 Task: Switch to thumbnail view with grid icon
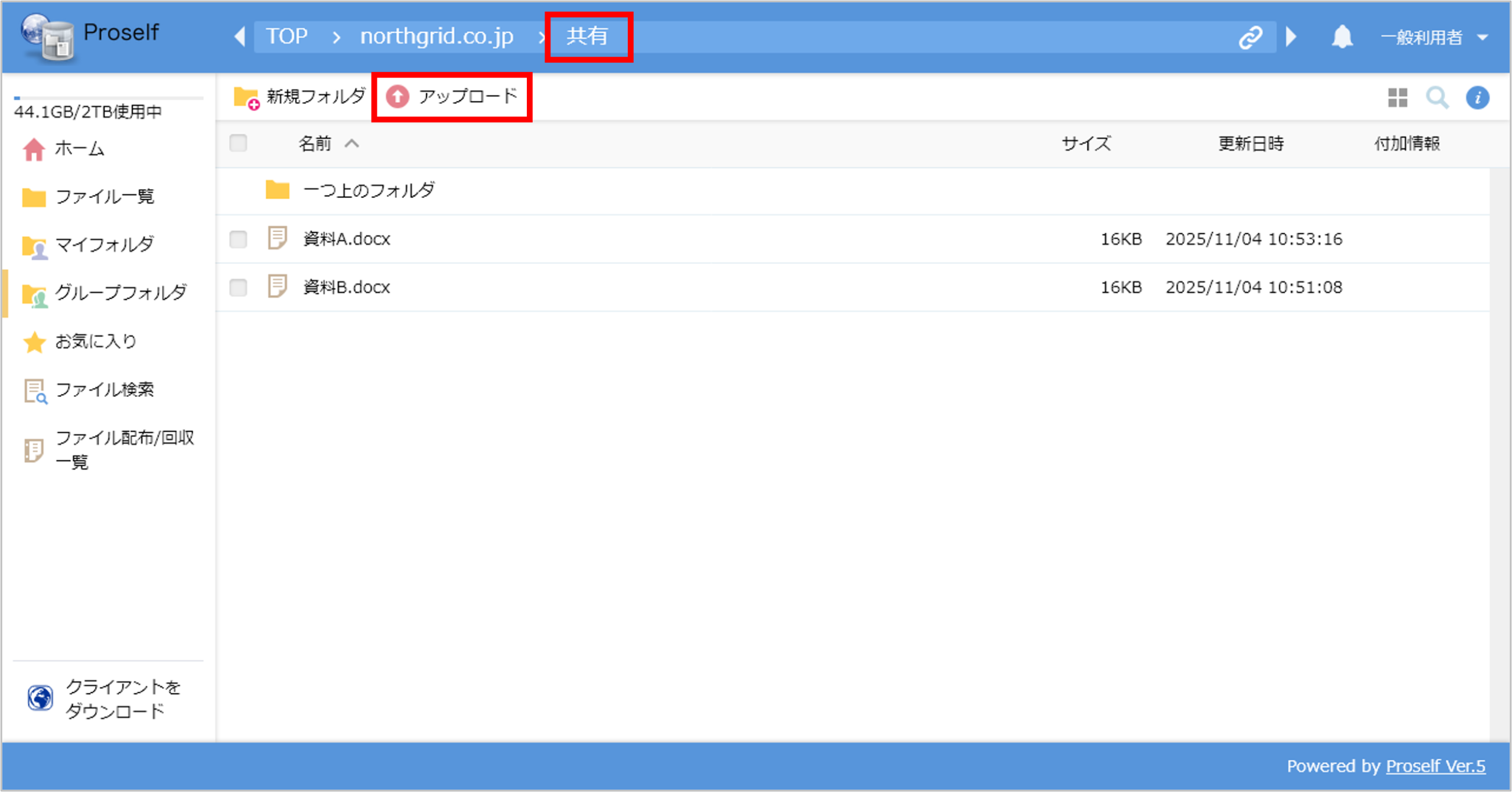coord(1397,98)
